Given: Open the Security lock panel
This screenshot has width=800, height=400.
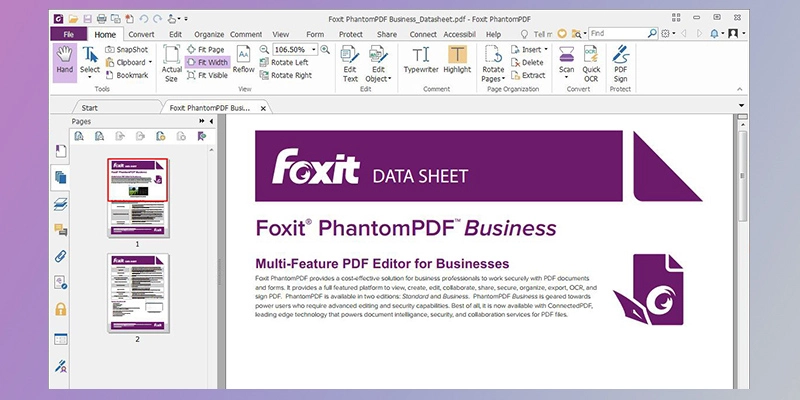Looking at the screenshot, I should pyautogui.click(x=61, y=309).
